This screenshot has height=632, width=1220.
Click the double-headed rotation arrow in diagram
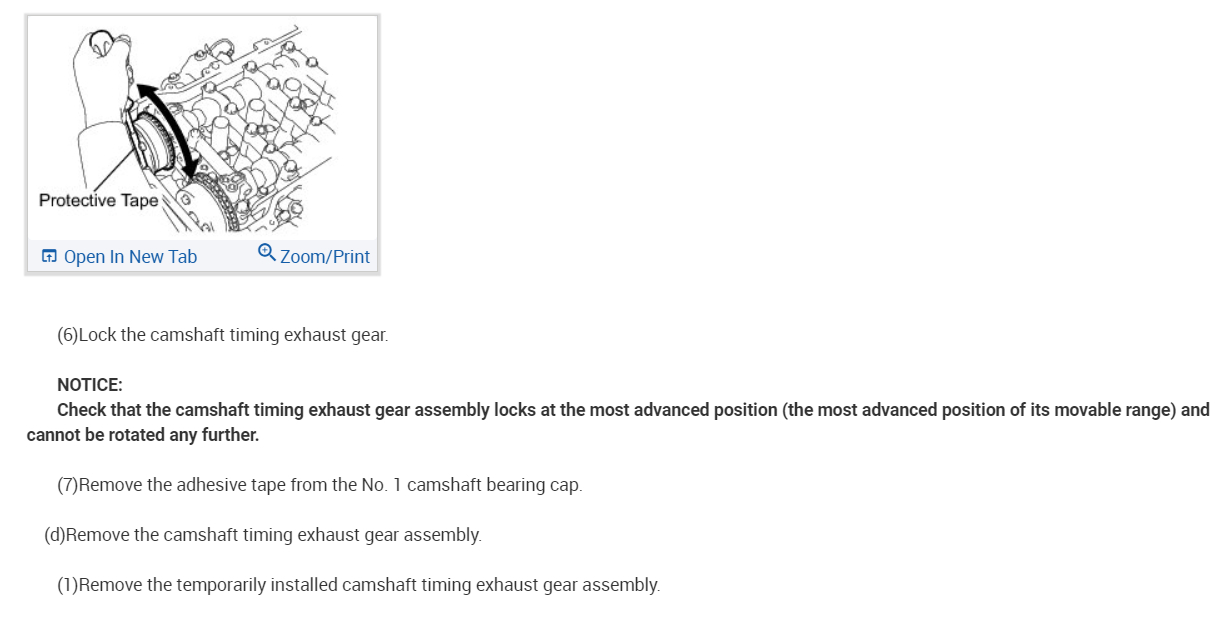pos(167,130)
